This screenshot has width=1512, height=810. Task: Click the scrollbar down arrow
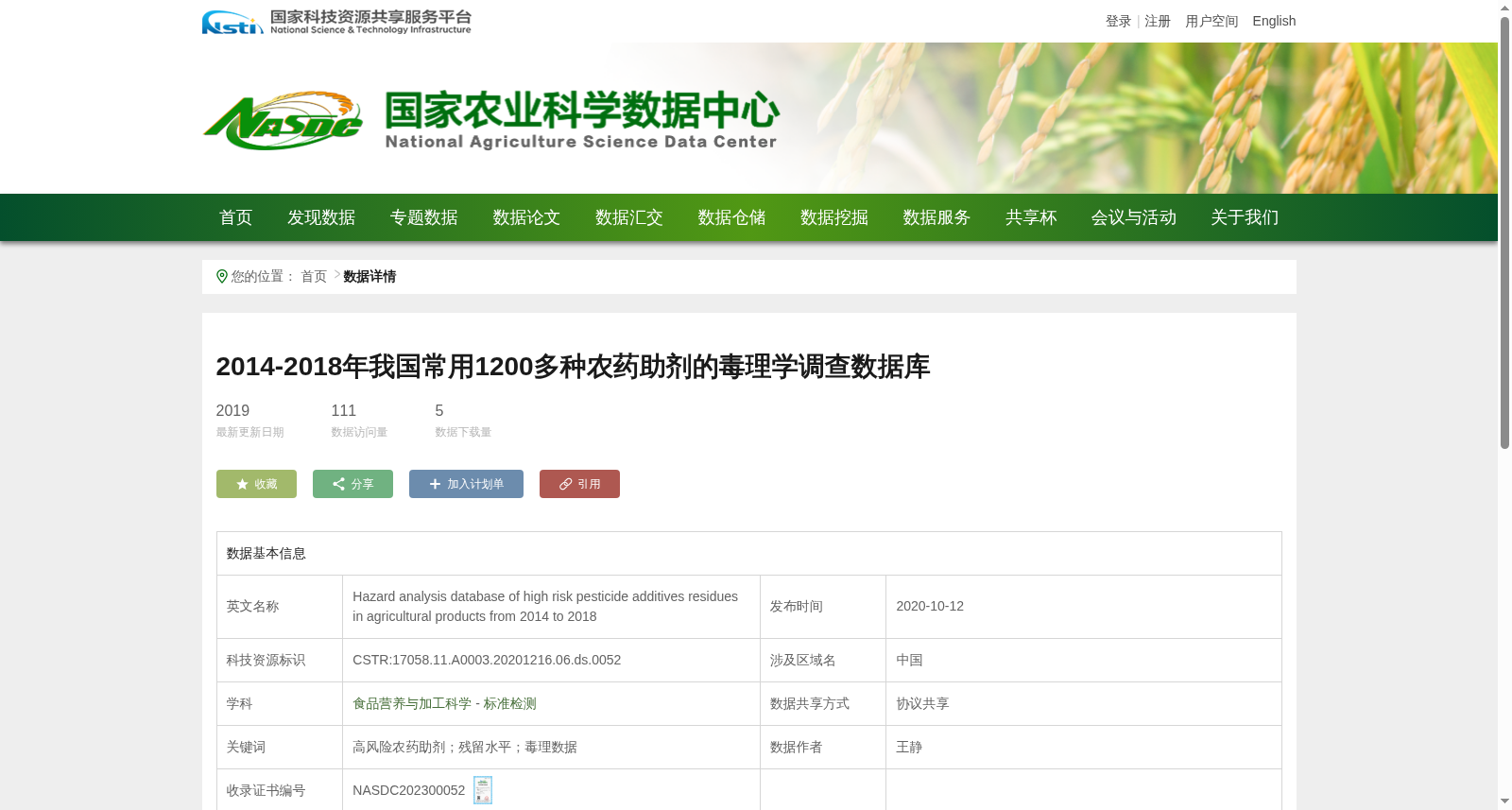[1504, 801]
